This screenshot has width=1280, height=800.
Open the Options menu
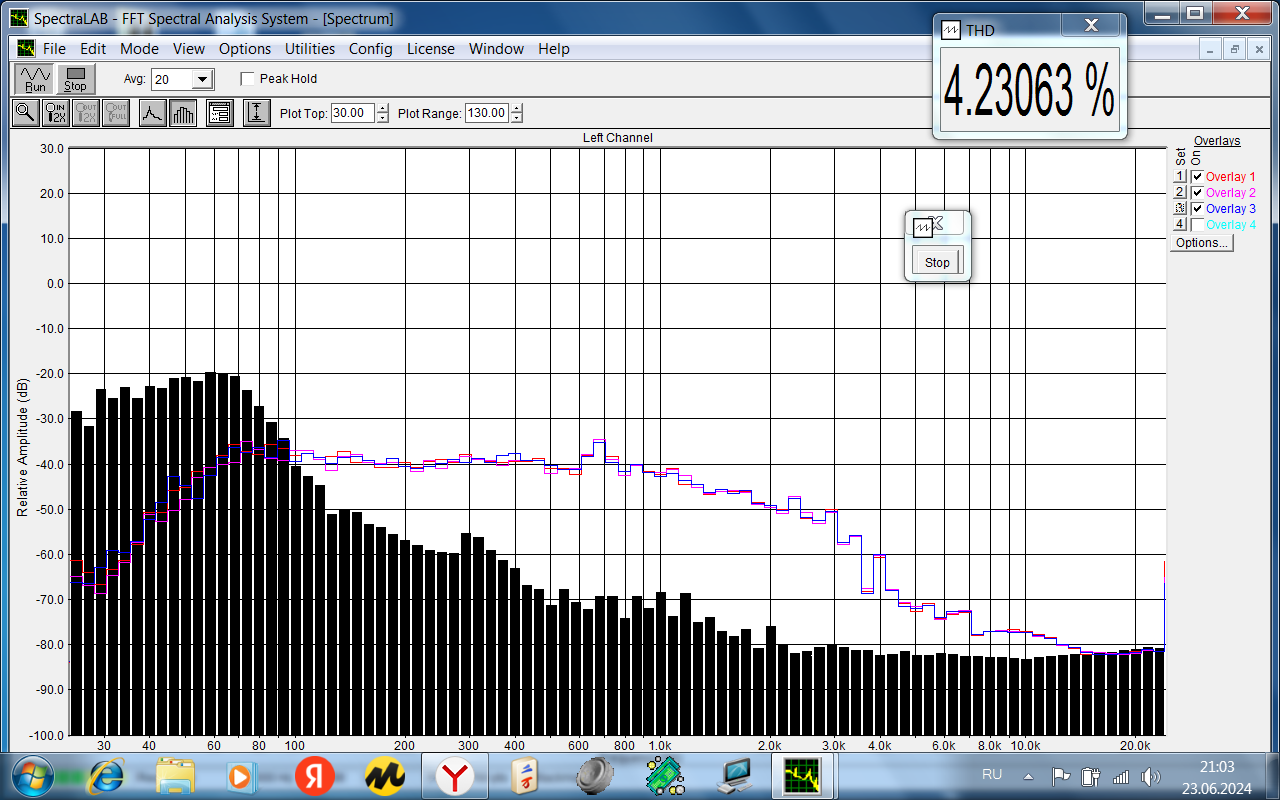click(x=245, y=48)
